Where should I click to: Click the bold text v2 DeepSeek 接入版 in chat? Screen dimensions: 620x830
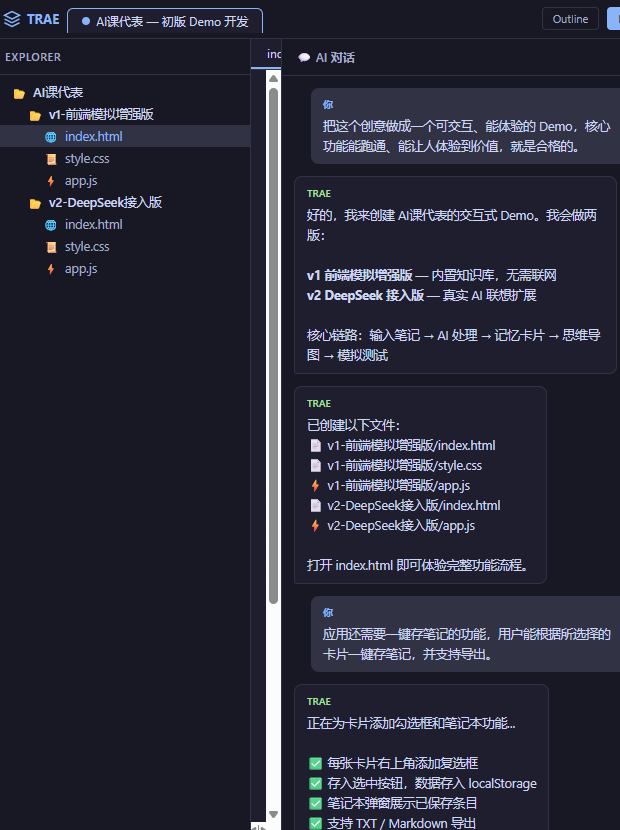coord(365,295)
